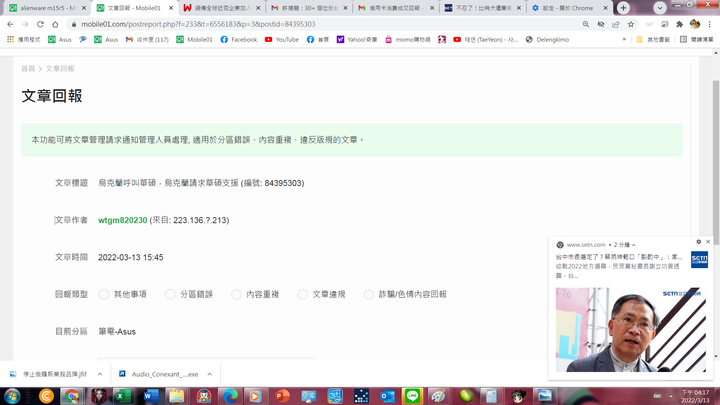The image size is (720, 405).
Task: Open PowerPoint from the taskbar
Action: coord(282,396)
